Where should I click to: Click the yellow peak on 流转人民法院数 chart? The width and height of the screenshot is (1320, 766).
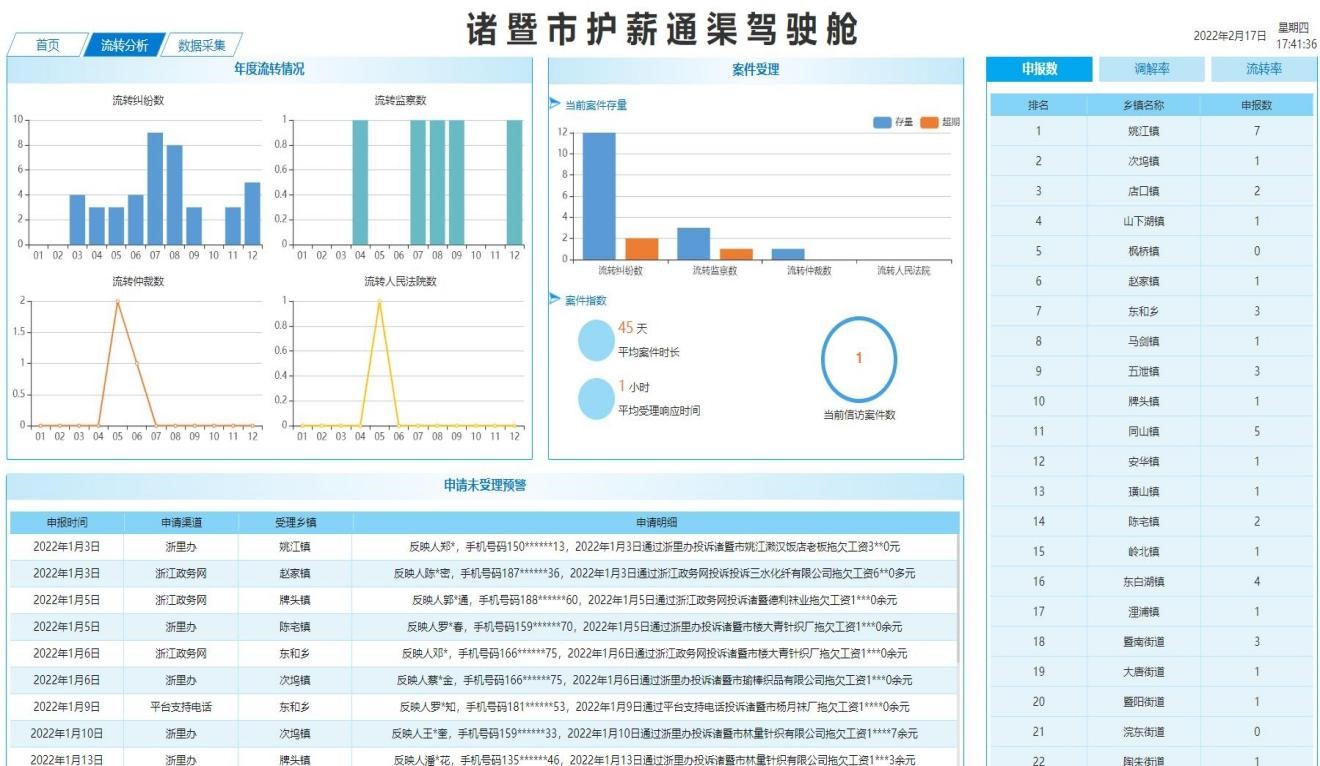click(379, 301)
